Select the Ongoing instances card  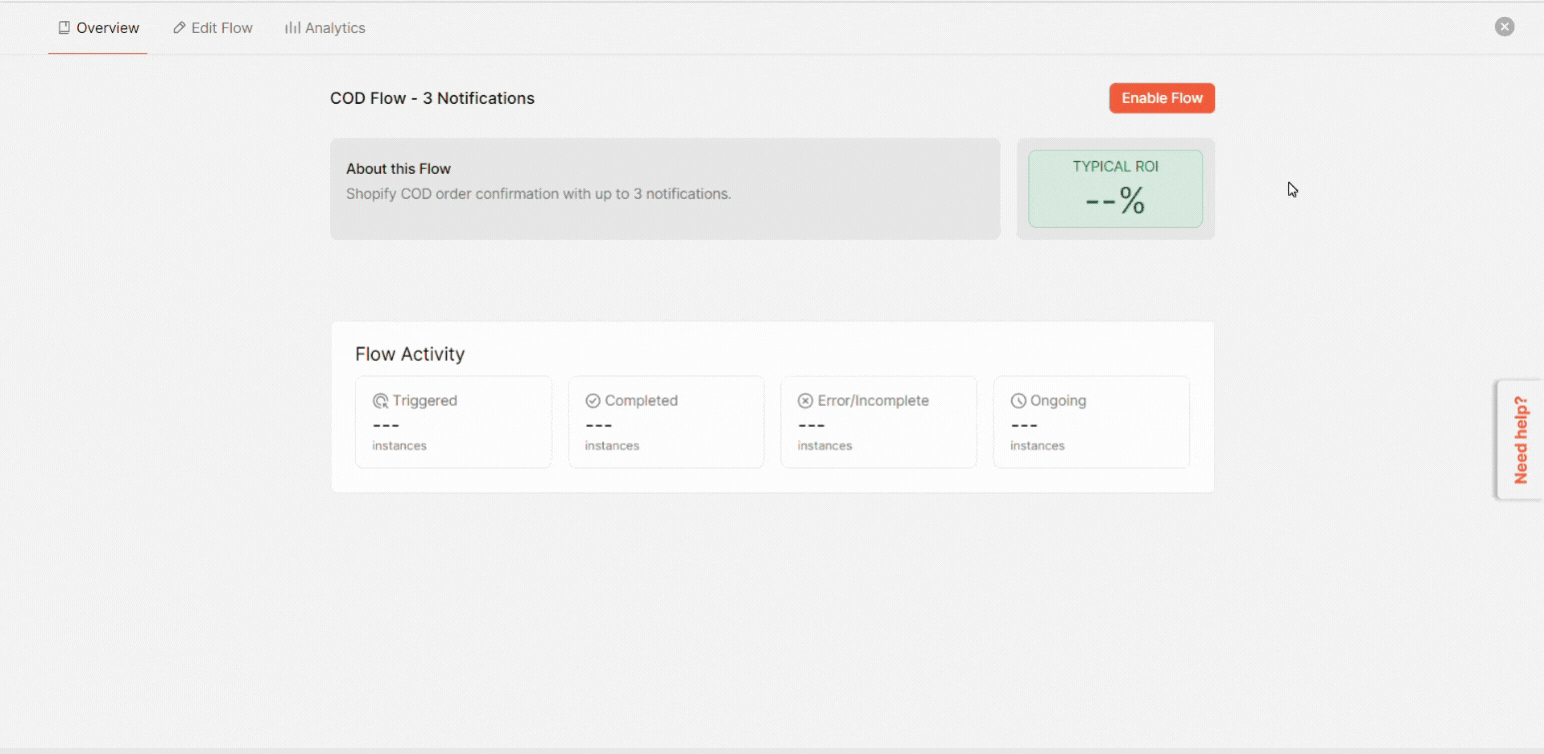tap(1091, 422)
